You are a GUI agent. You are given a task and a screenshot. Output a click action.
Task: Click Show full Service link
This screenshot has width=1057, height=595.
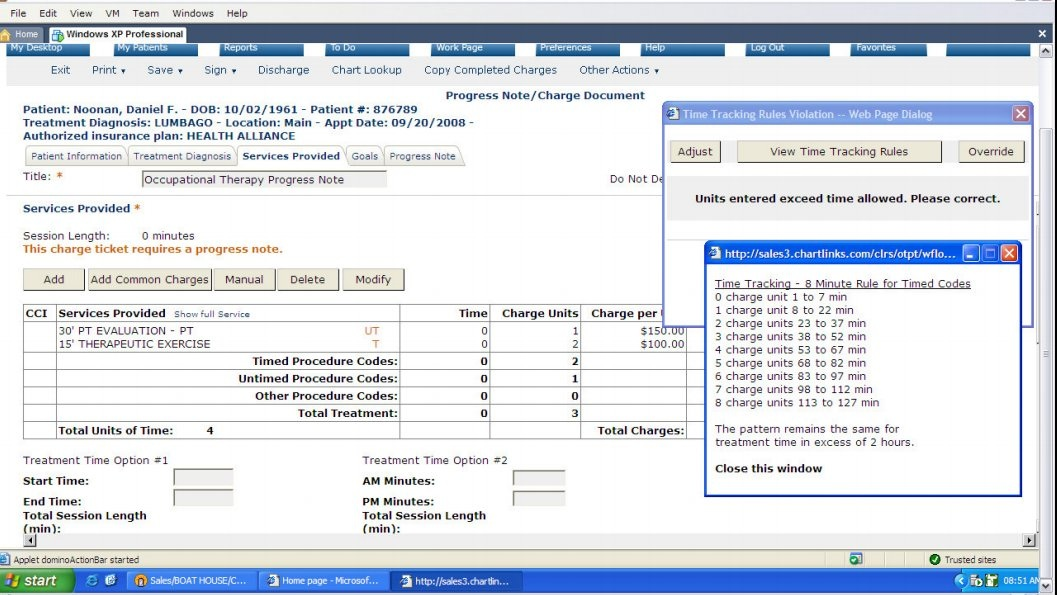pyautogui.click(x=212, y=314)
